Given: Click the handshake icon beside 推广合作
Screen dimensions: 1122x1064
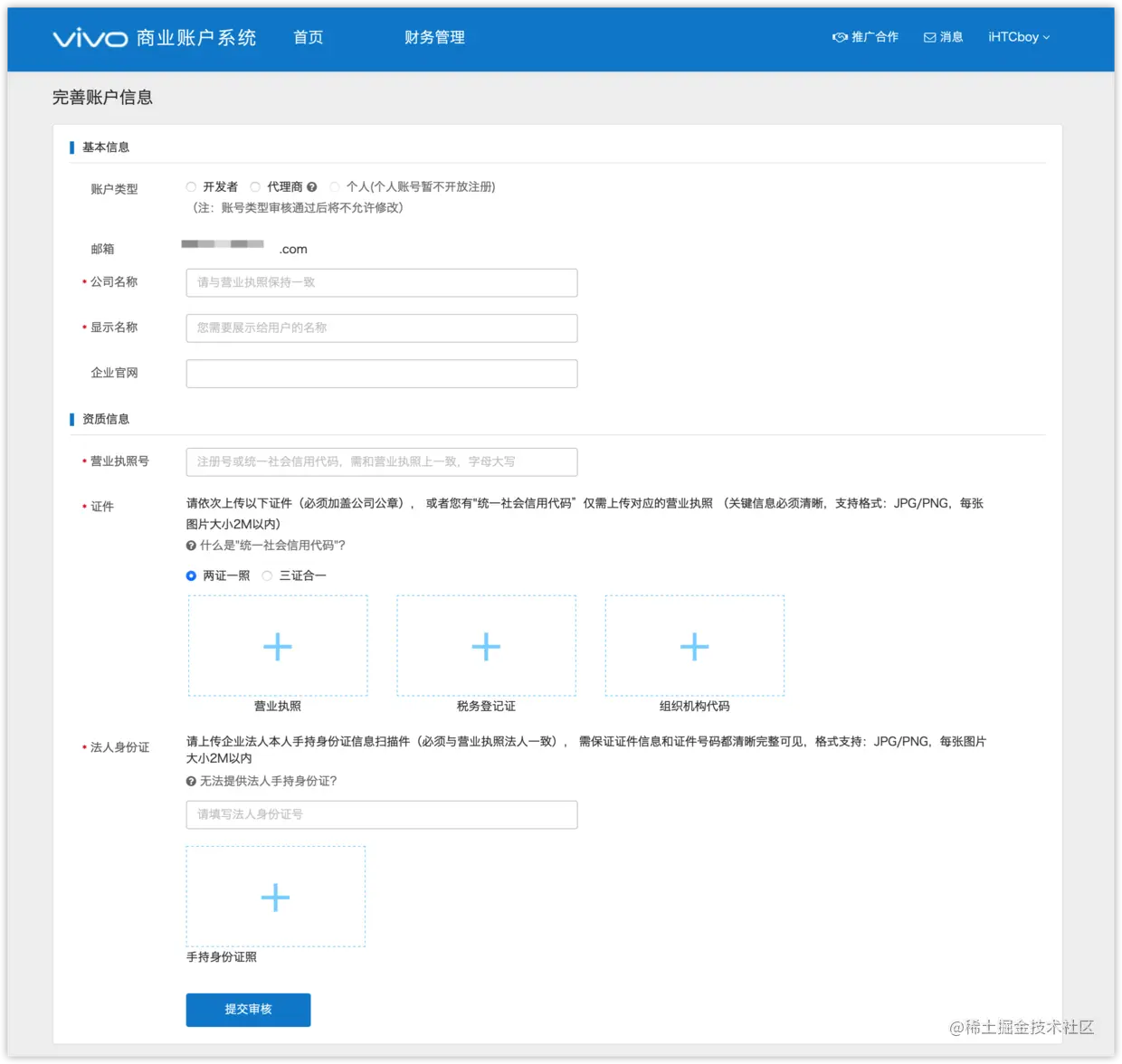Looking at the screenshot, I should pyautogui.click(x=840, y=37).
